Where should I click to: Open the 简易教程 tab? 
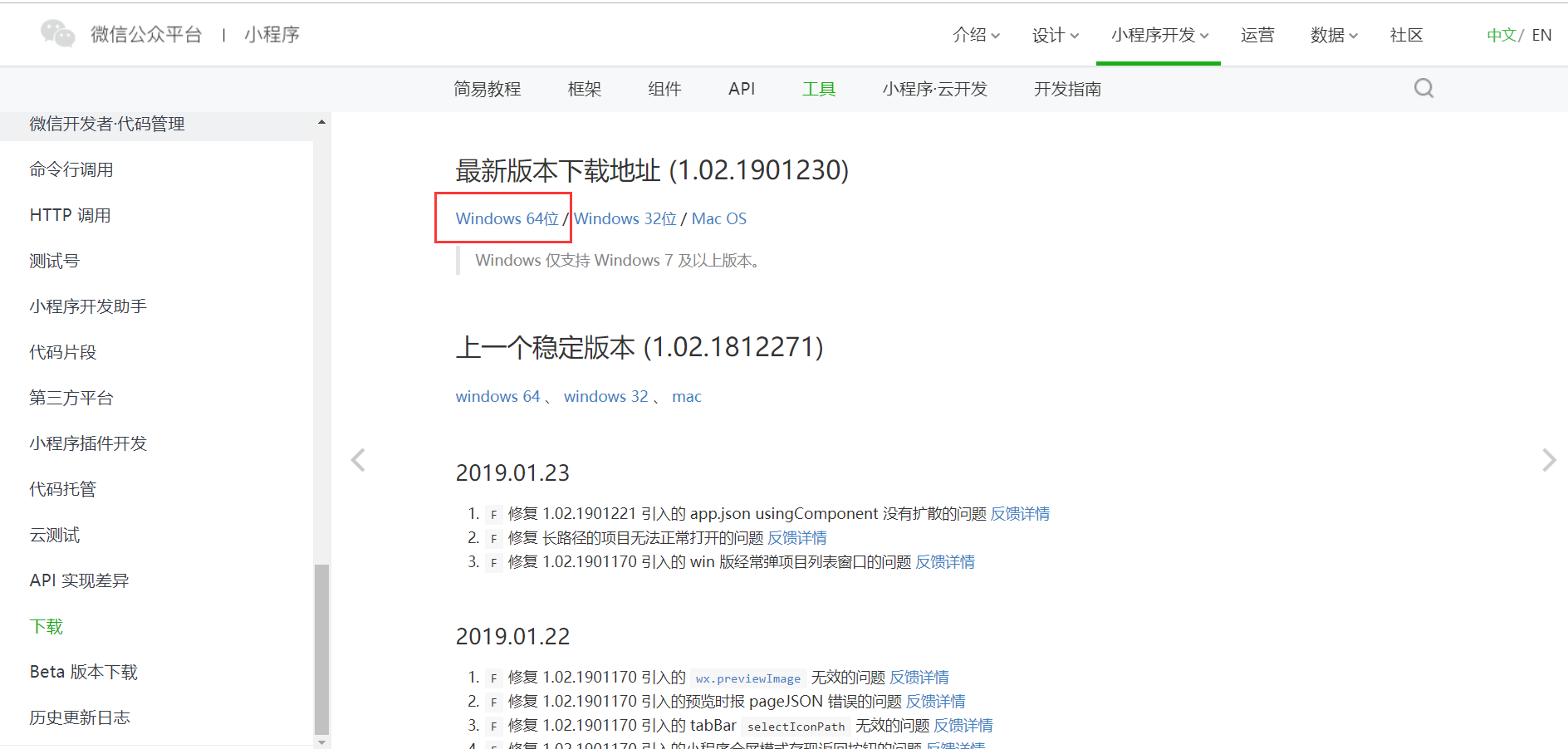pyautogui.click(x=488, y=89)
